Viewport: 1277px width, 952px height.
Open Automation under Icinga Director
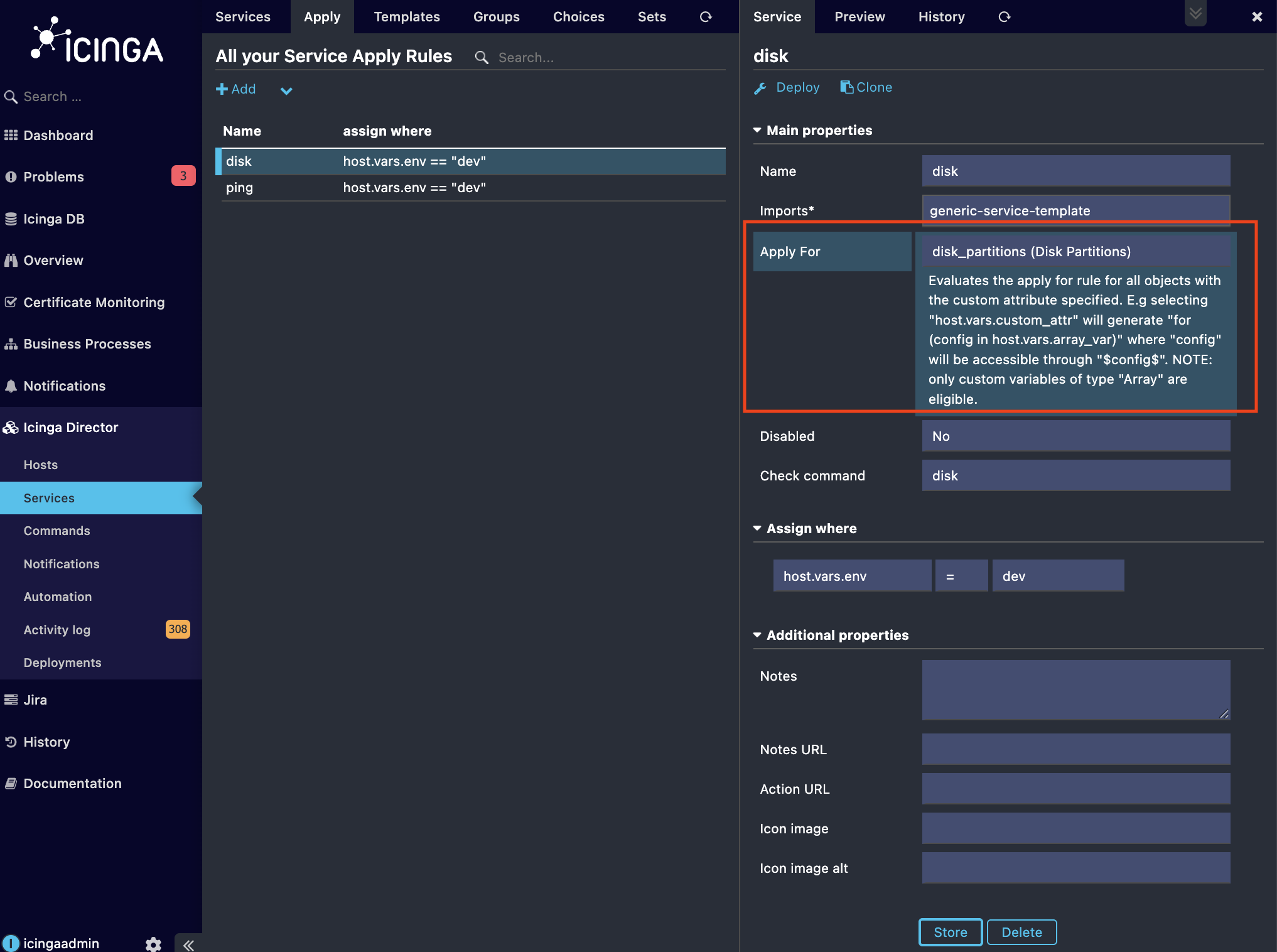pyautogui.click(x=58, y=597)
